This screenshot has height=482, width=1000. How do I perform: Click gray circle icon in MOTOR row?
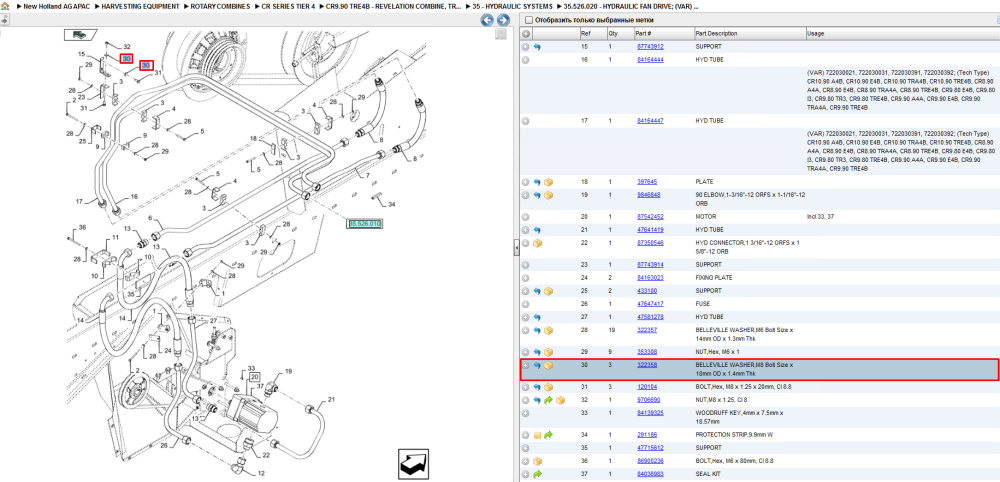[x=526, y=217]
